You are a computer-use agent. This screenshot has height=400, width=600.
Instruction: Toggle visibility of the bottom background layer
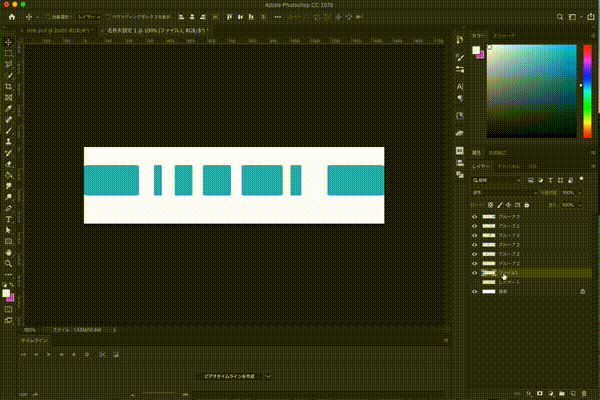click(474, 292)
